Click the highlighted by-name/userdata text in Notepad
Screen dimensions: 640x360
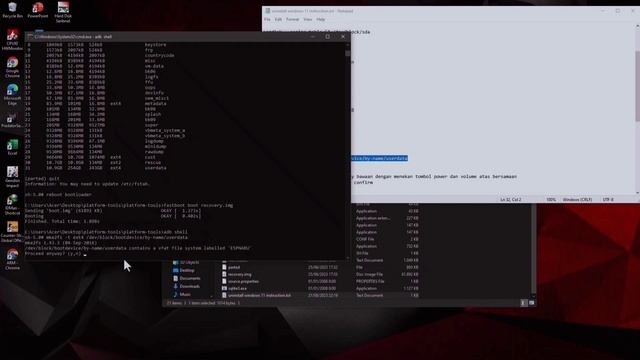(379, 158)
